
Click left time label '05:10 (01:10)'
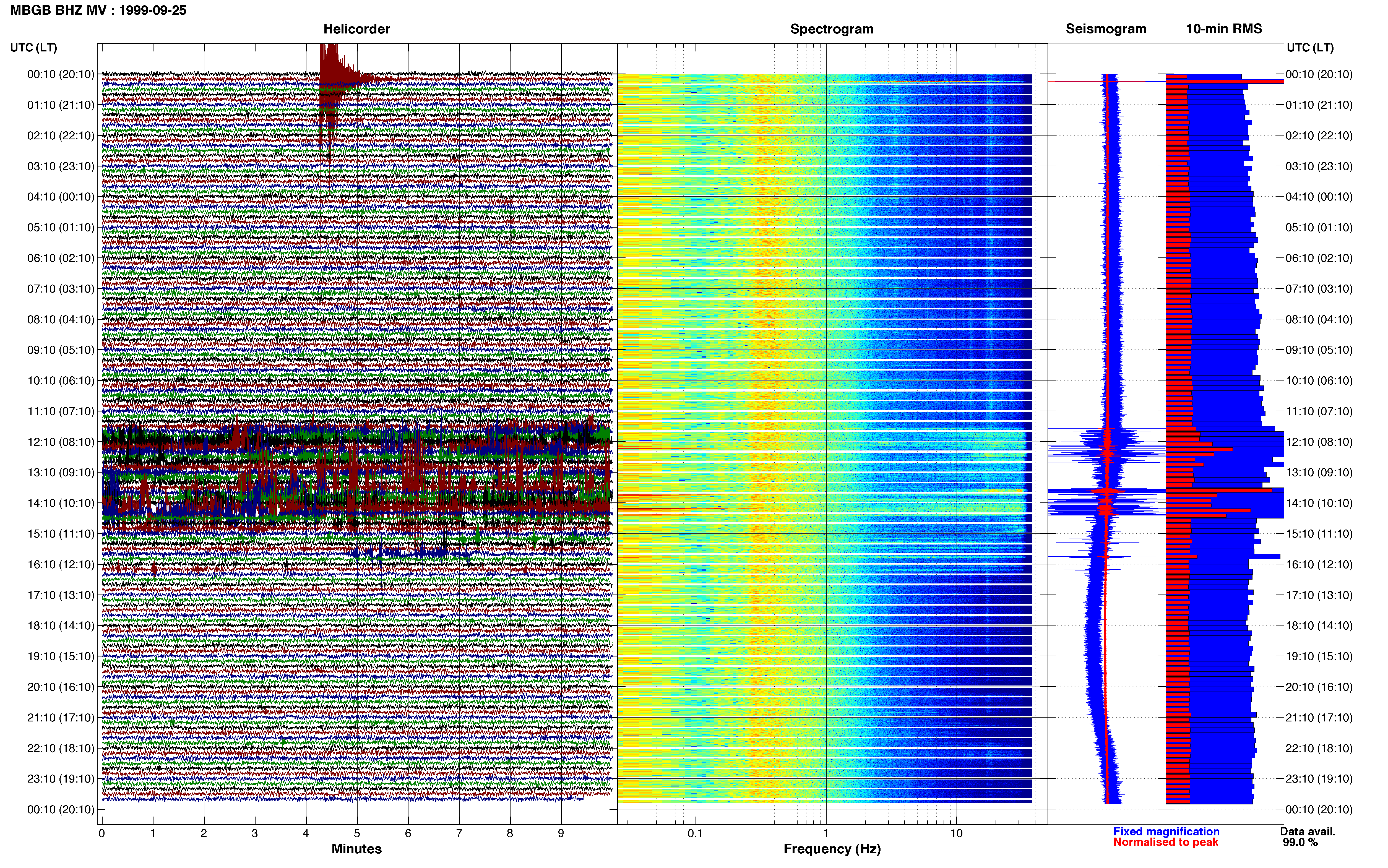(61, 227)
